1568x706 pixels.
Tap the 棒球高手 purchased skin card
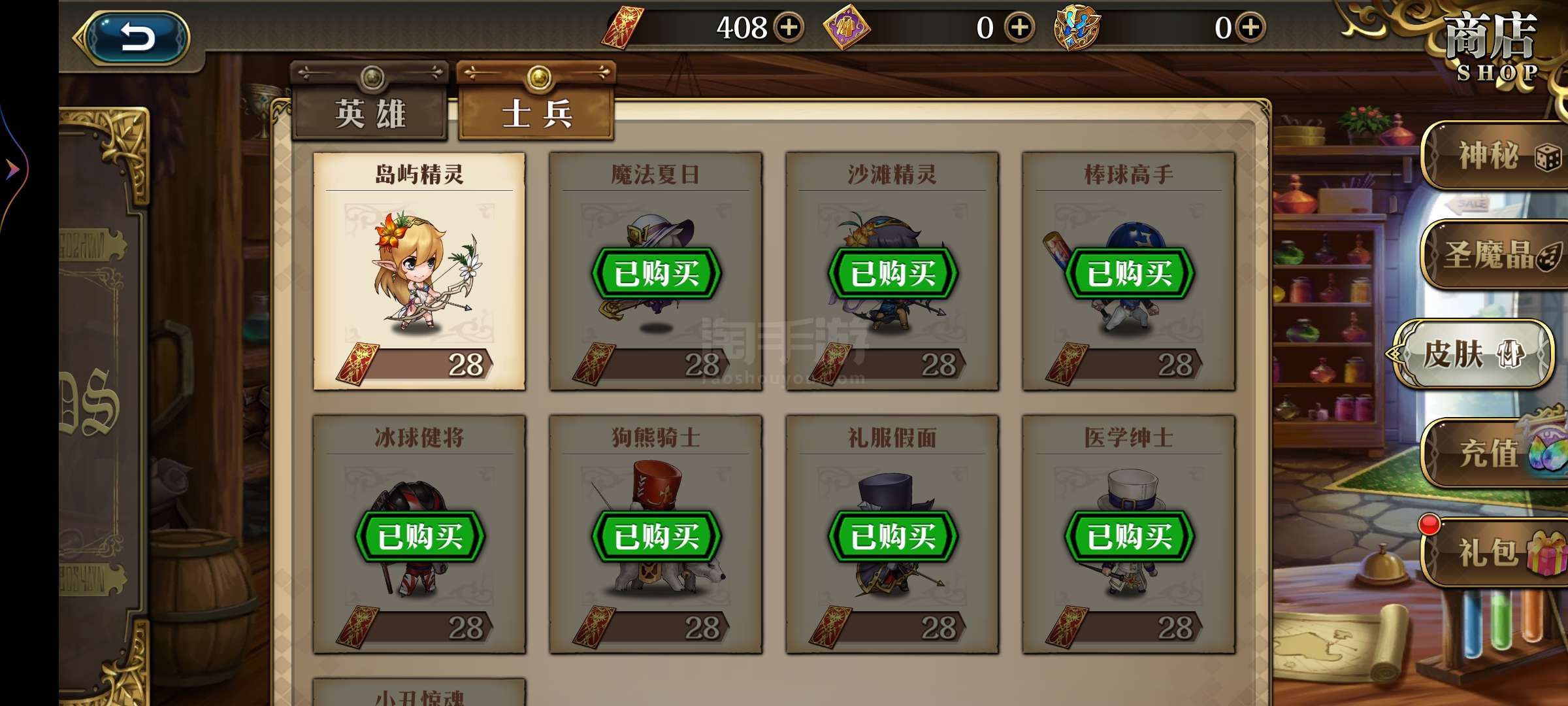(1128, 271)
